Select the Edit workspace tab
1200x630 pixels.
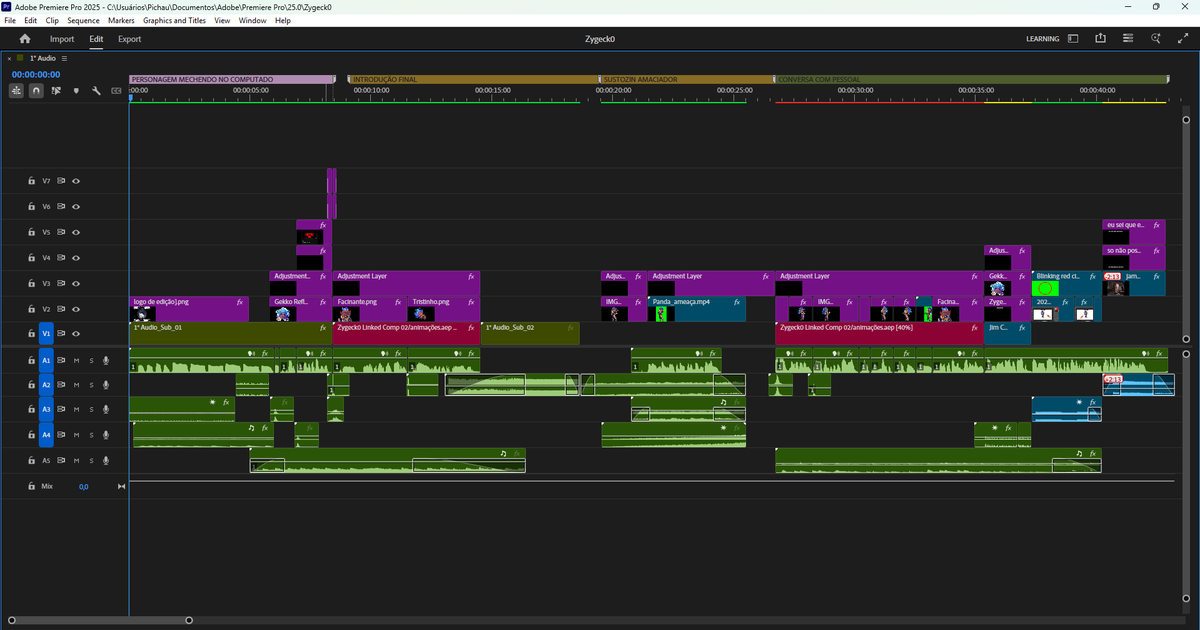coord(96,39)
